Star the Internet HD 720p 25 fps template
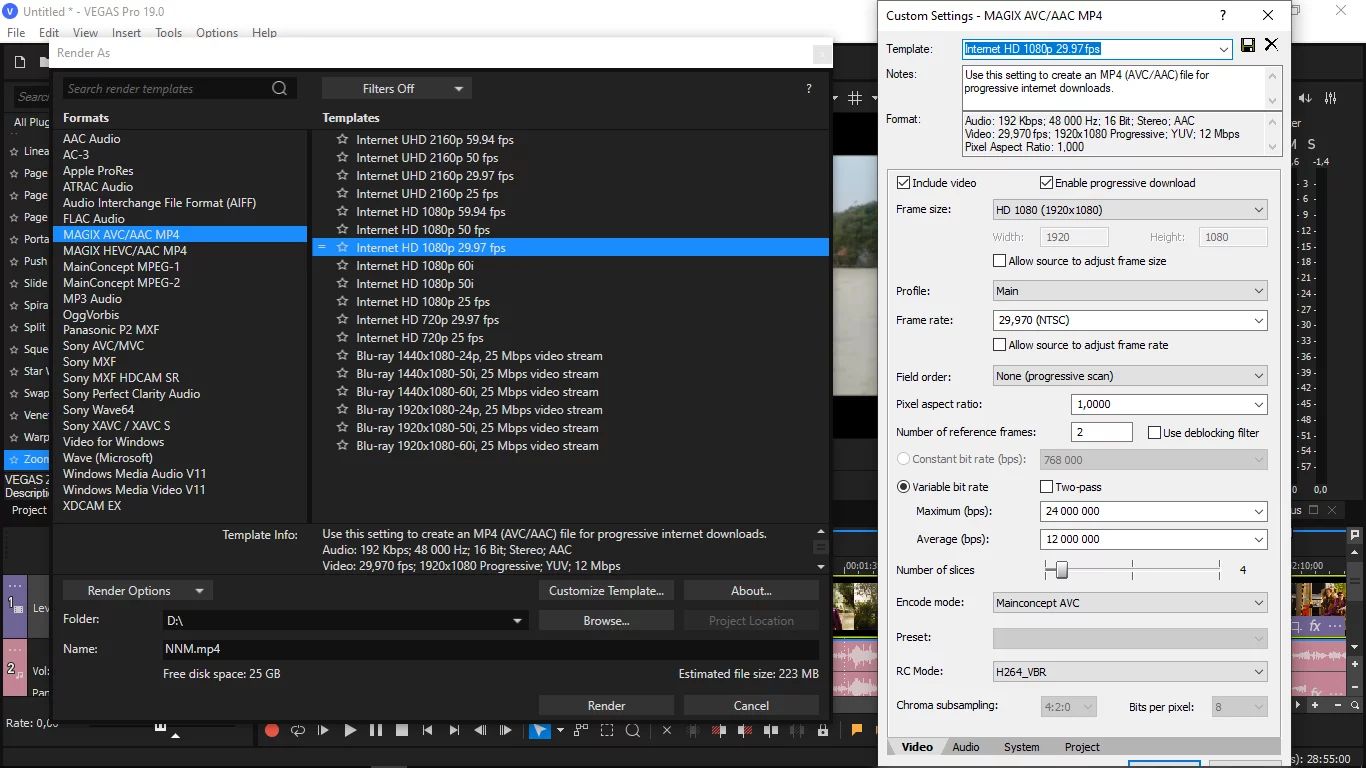Viewport: 1366px width, 768px height. point(342,338)
